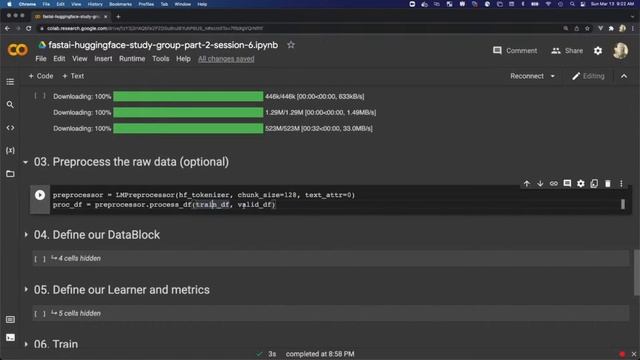Image resolution: width=640 pixels, height=360 pixels.
Task: Click into the preprocessor code line
Action: tap(204, 195)
